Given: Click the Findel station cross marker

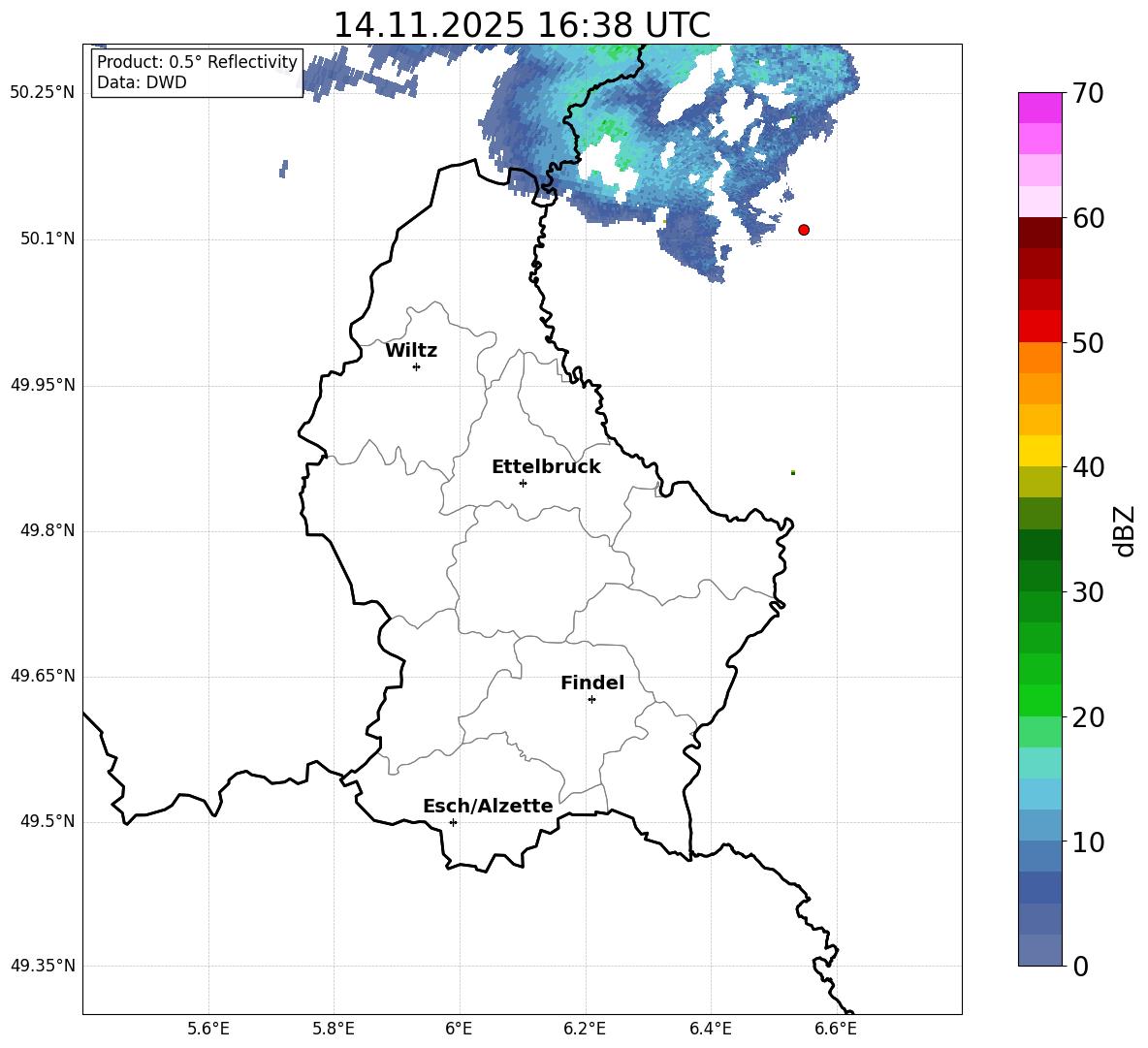Looking at the screenshot, I should 591,700.
